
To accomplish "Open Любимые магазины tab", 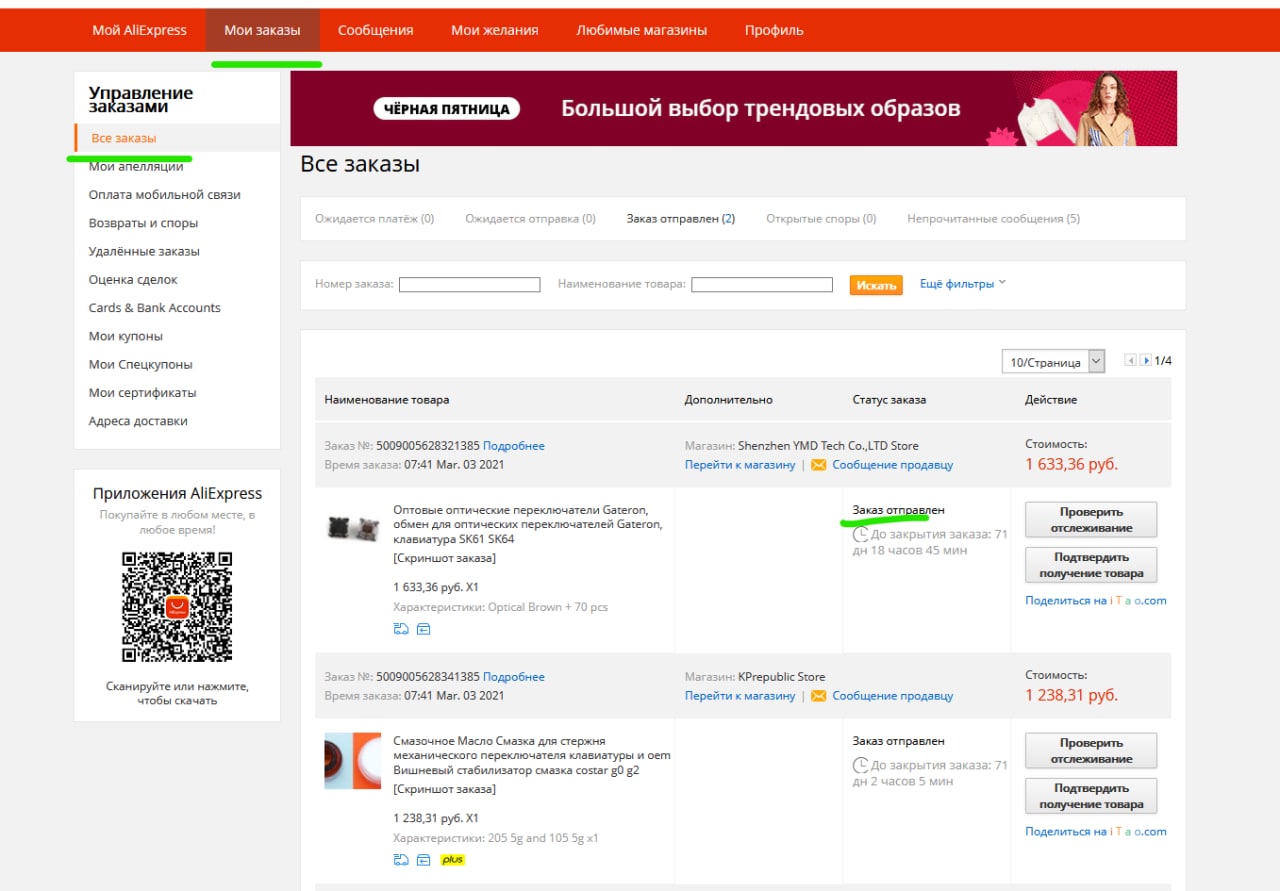I will tap(642, 30).
